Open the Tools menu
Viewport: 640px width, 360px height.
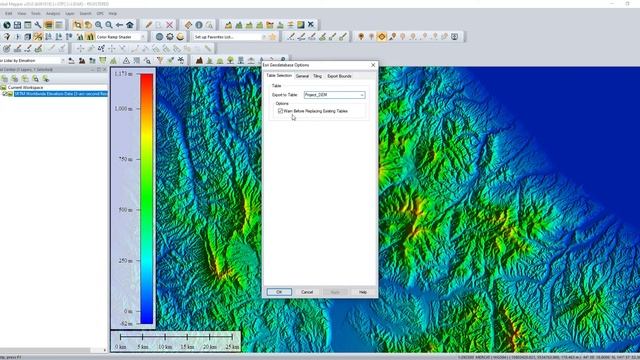[36, 13]
